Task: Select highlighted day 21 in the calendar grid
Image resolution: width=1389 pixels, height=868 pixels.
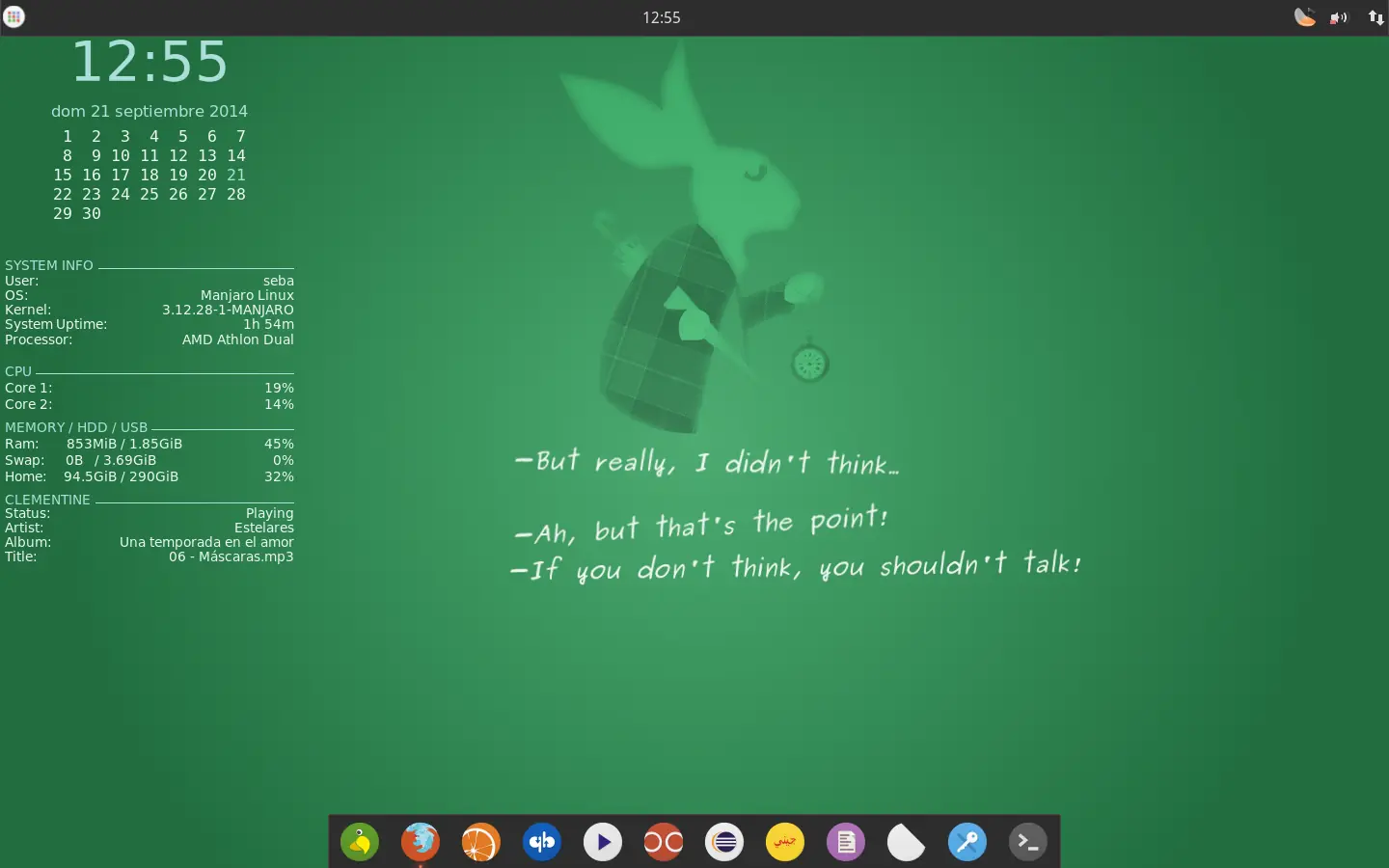Action: point(236,175)
